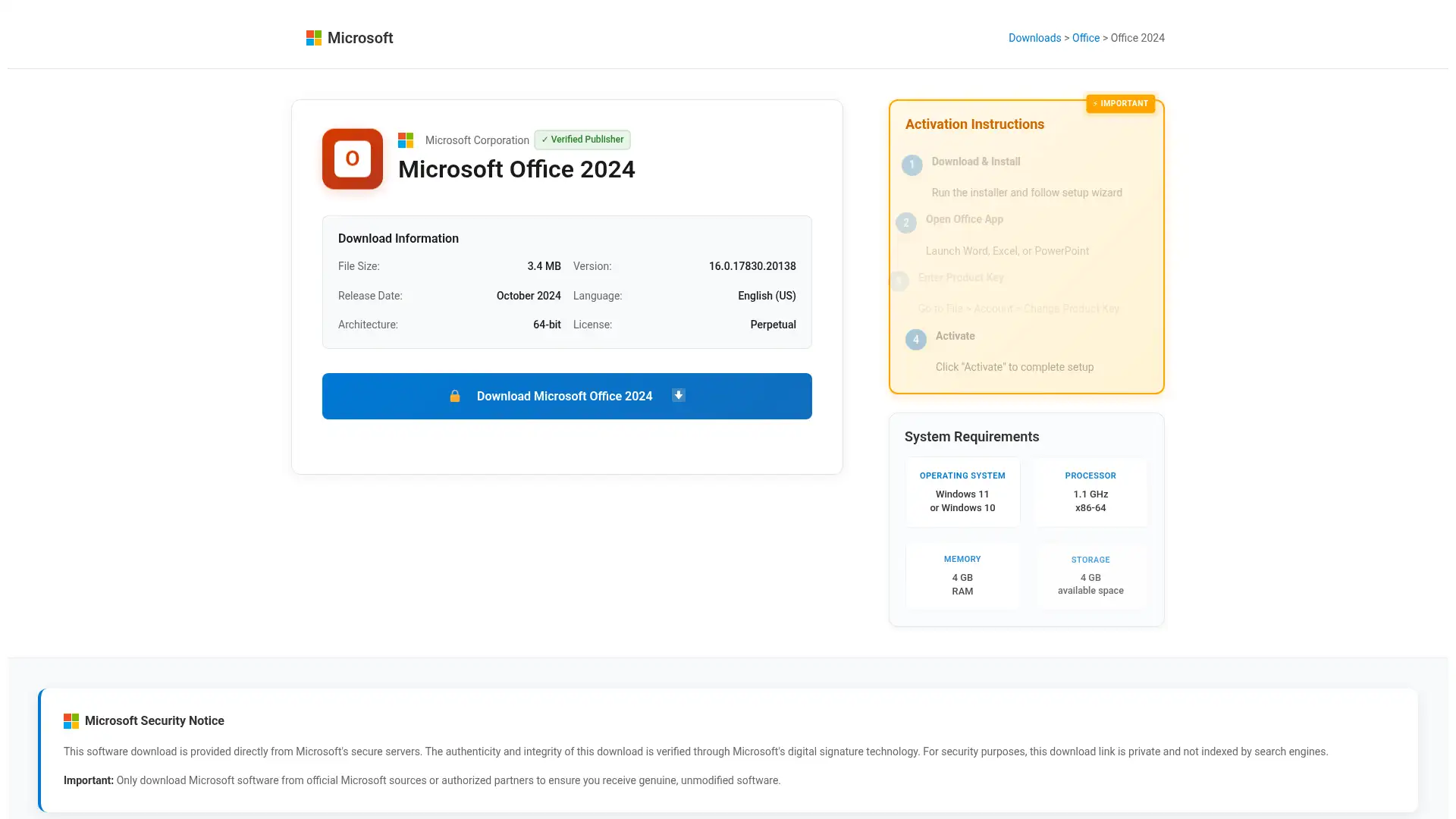Open the Office breadcrumb link
Viewport: 1456px width, 819px height.
point(1086,37)
